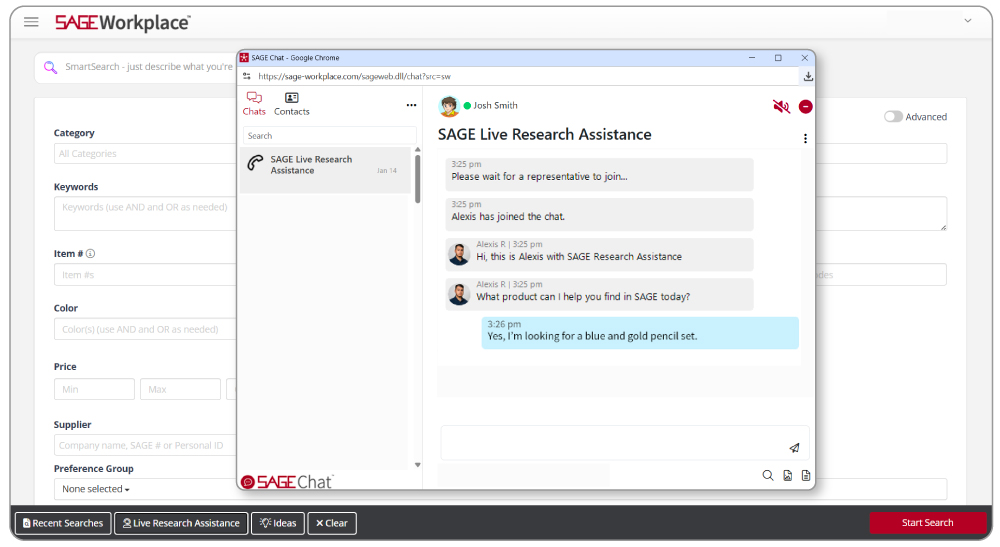Click the Item # info icon
The image size is (1000, 547).
click(91, 254)
